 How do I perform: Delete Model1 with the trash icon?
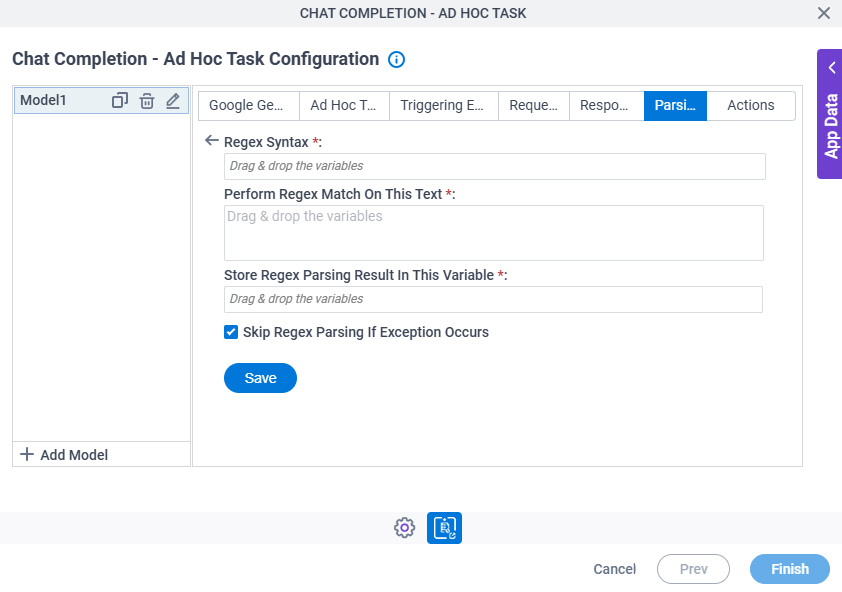tap(147, 100)
